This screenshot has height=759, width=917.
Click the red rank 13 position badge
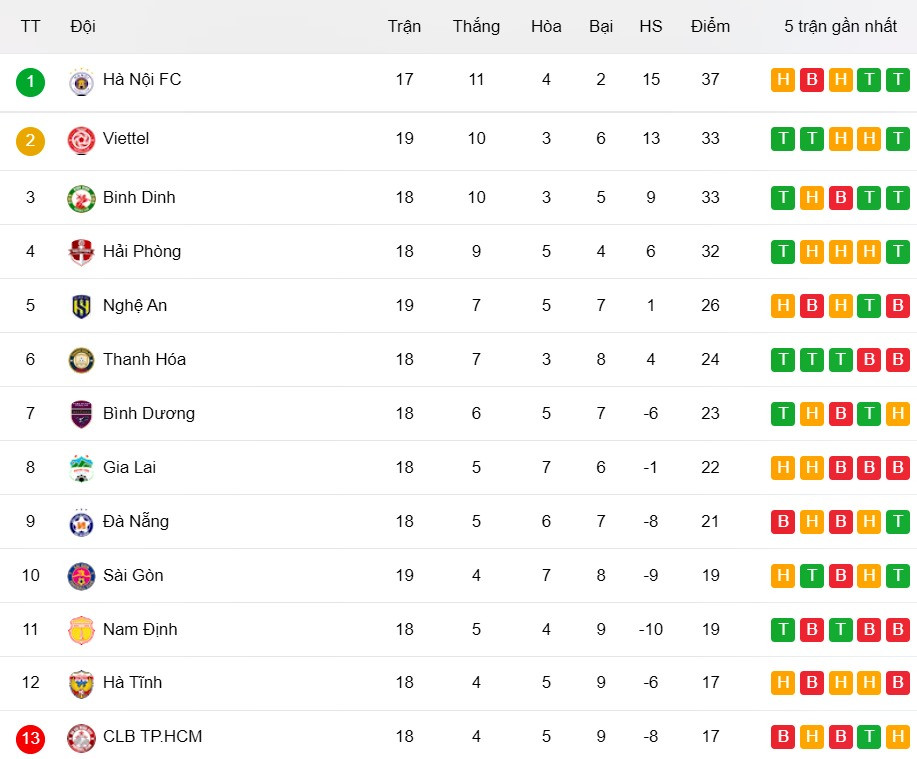point(31,739)
